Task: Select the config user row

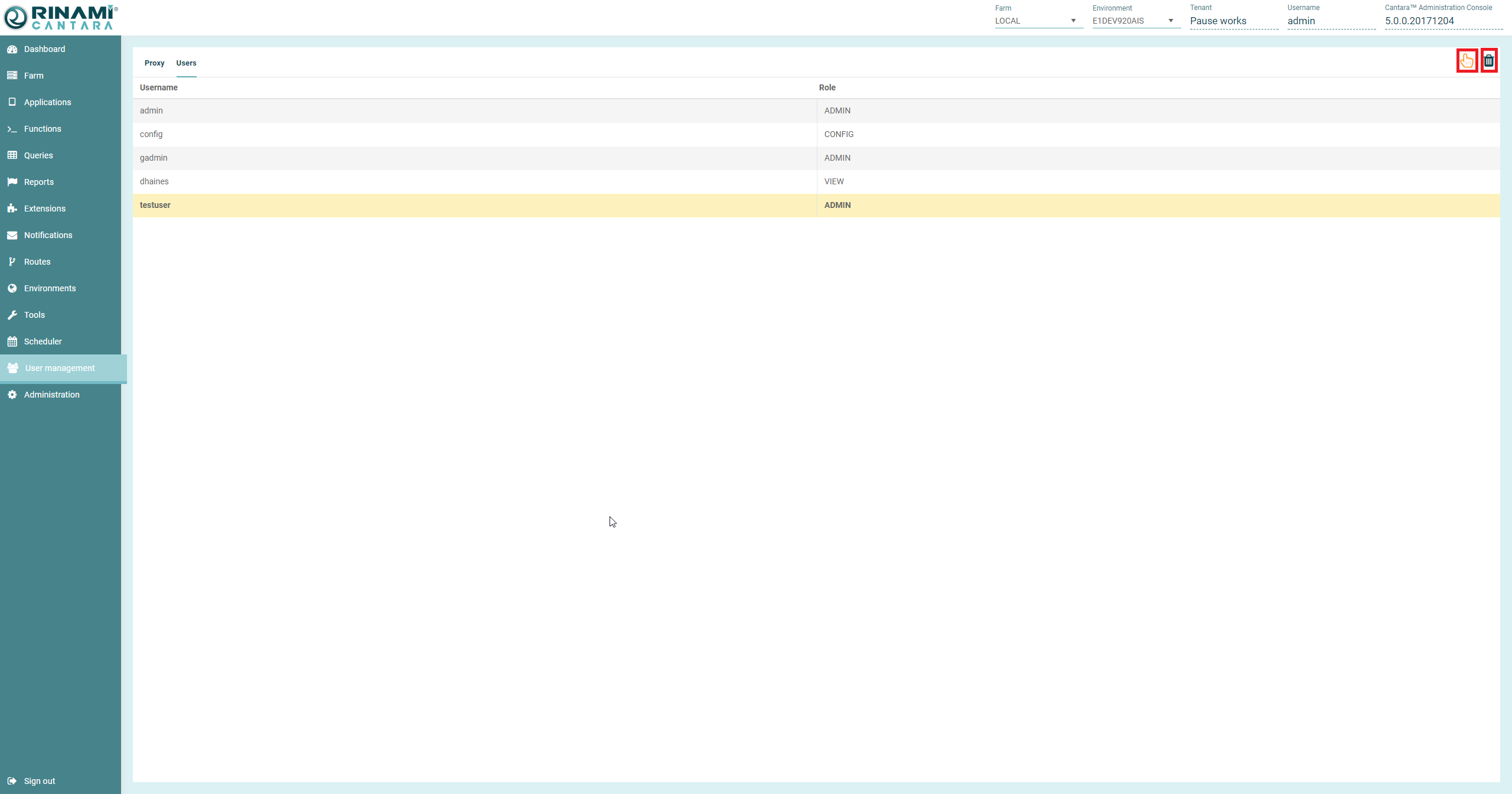Action: pos(151,134)
